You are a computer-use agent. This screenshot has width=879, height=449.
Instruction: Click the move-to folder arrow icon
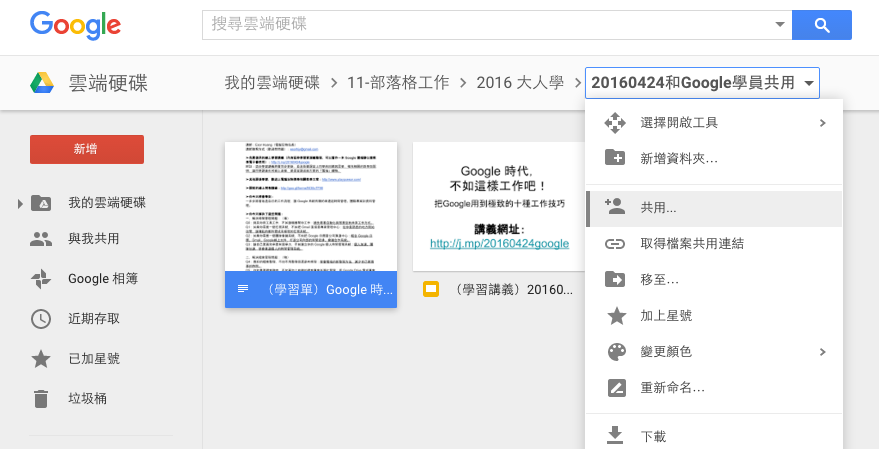coord(615,279)
